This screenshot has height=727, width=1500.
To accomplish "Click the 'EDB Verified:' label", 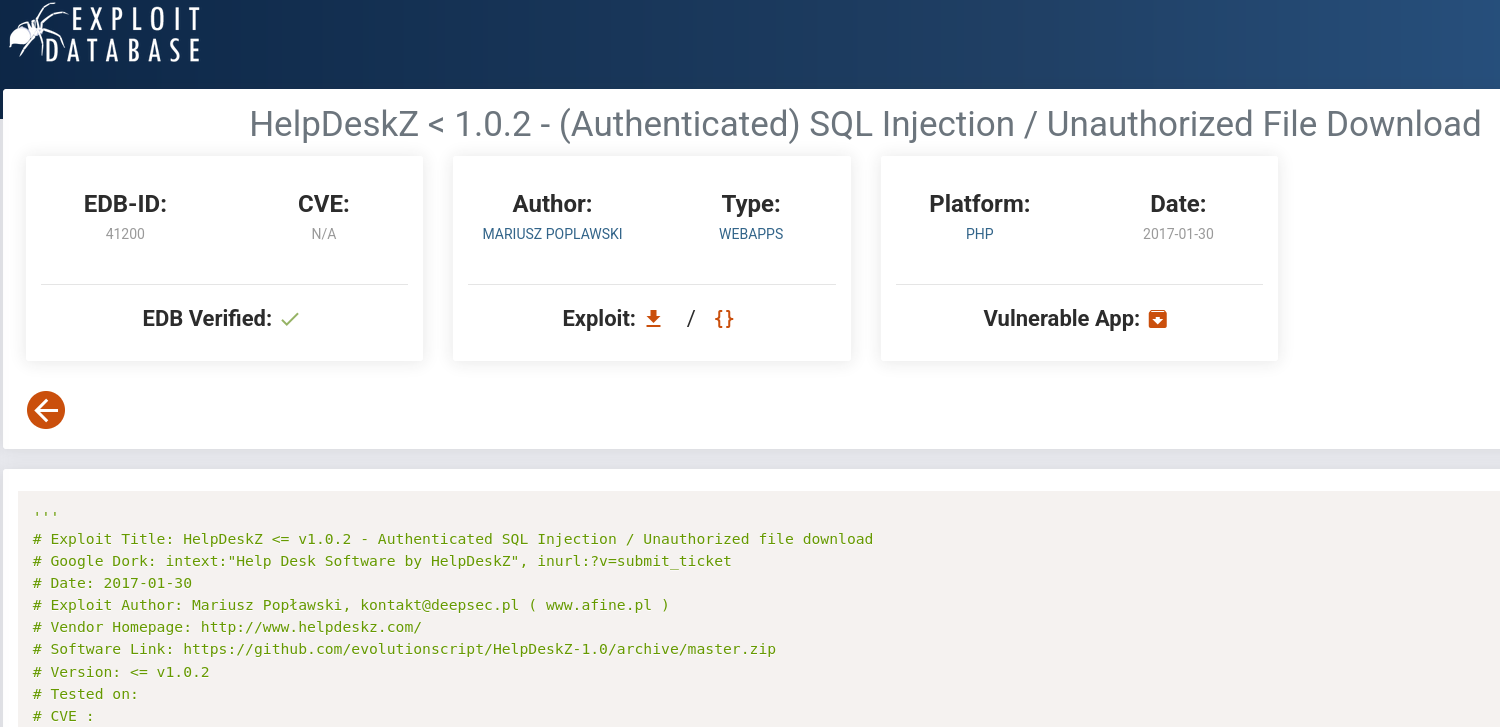I will pos(207,318).
